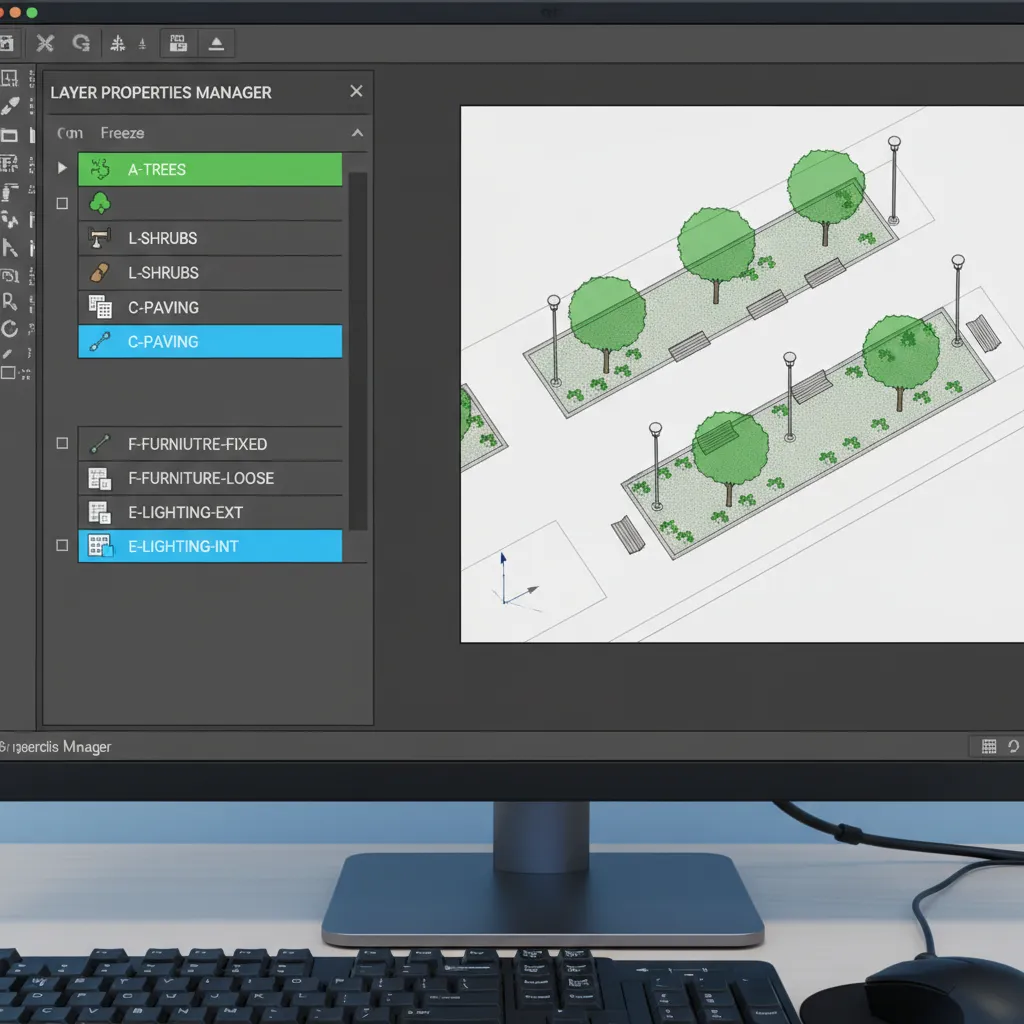Click the linetype icon on highlighted C-PAVING row
This screenshot has height=1024, width=1024.
point(99,342)
